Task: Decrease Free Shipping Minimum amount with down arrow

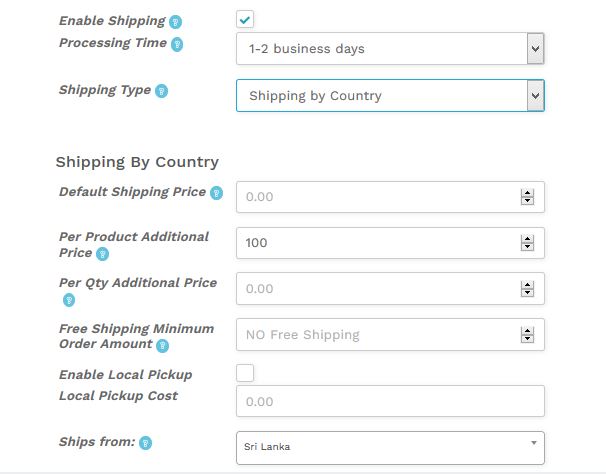Action: [x=527, y=339]
